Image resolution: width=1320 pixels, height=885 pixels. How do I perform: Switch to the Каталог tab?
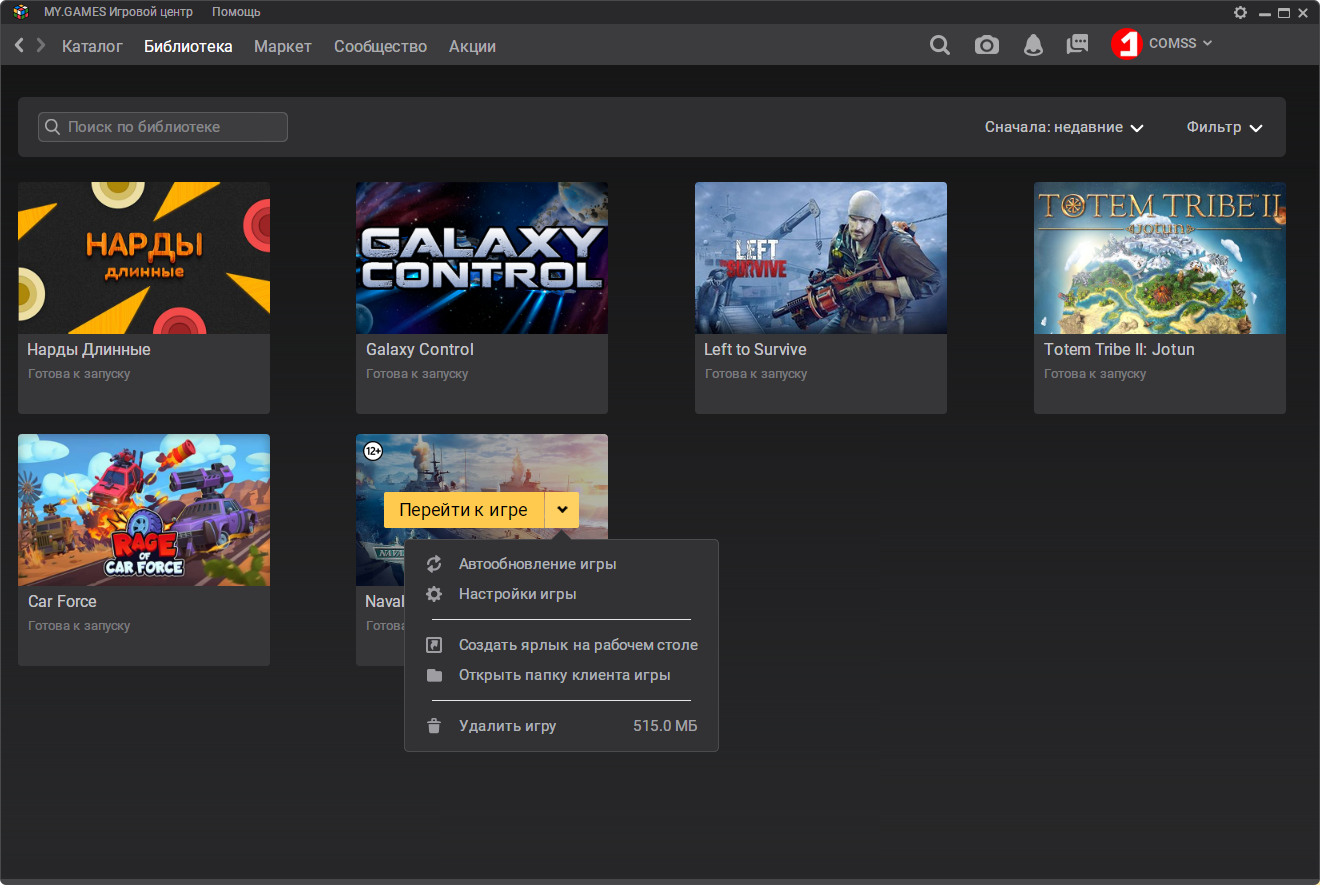tap(92, 46)
